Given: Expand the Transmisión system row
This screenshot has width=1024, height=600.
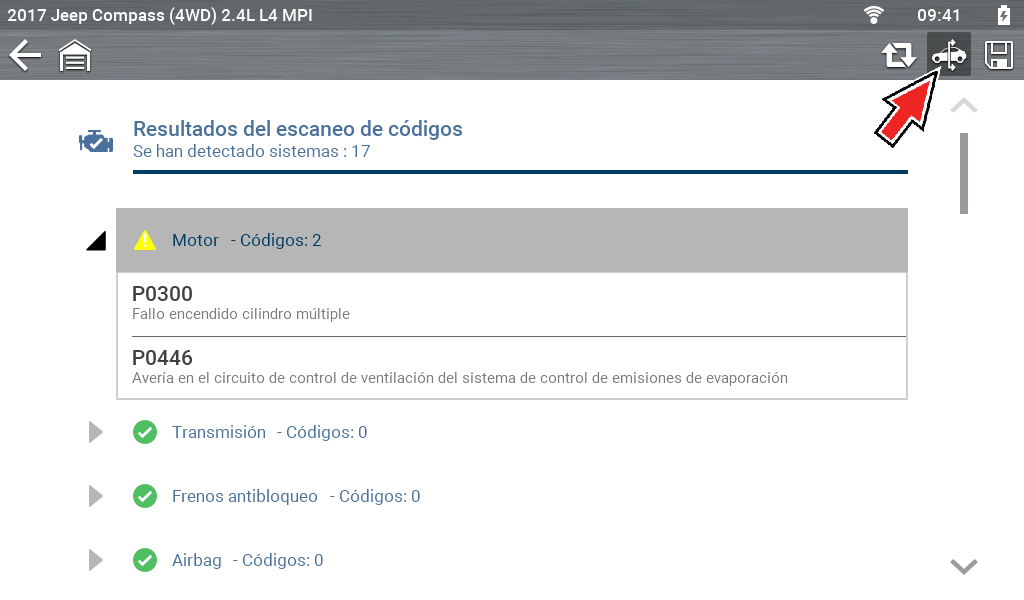Looking at the screenshot, I should 96,432.
